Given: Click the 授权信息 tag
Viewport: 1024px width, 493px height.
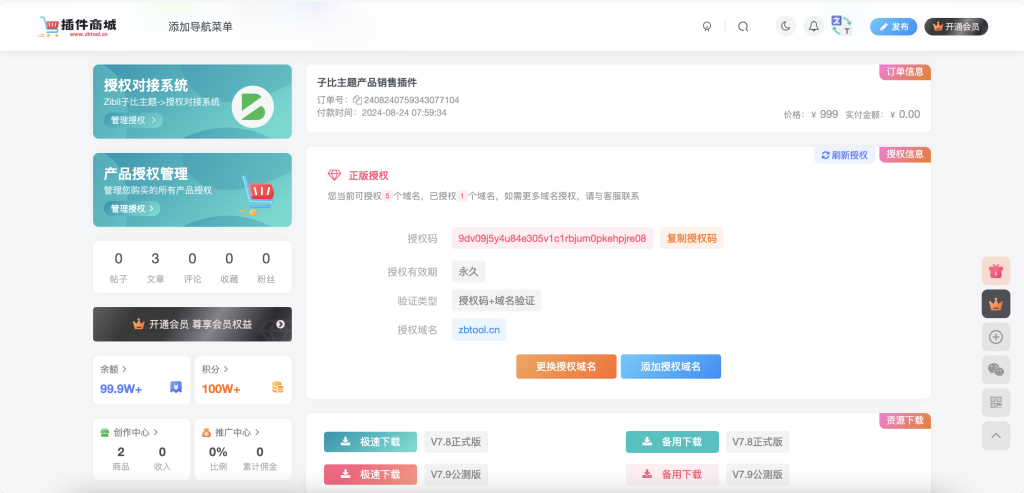Looking at the screenshot, I should 905,154.
